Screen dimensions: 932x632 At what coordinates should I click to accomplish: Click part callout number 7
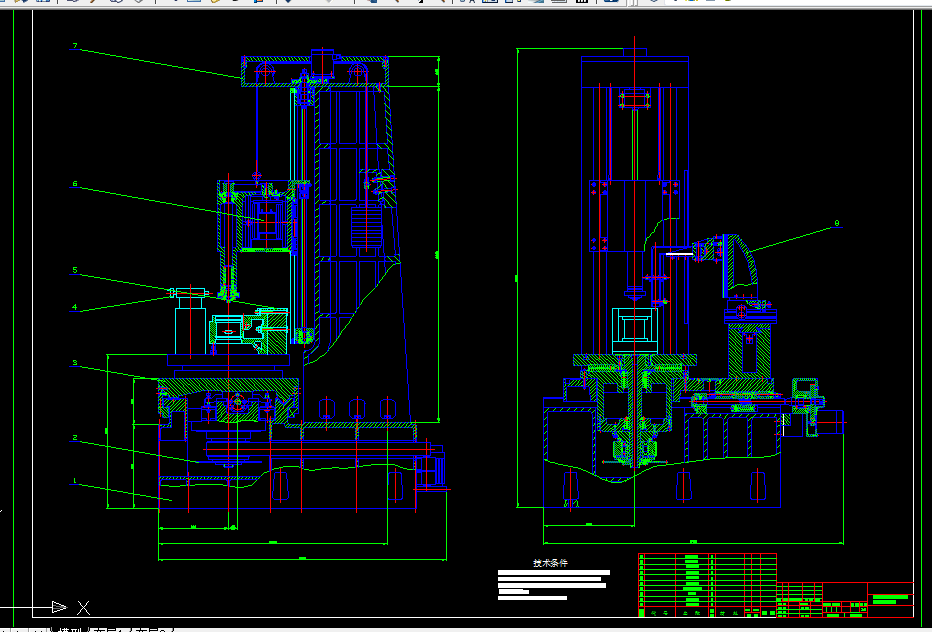(75, 46)
